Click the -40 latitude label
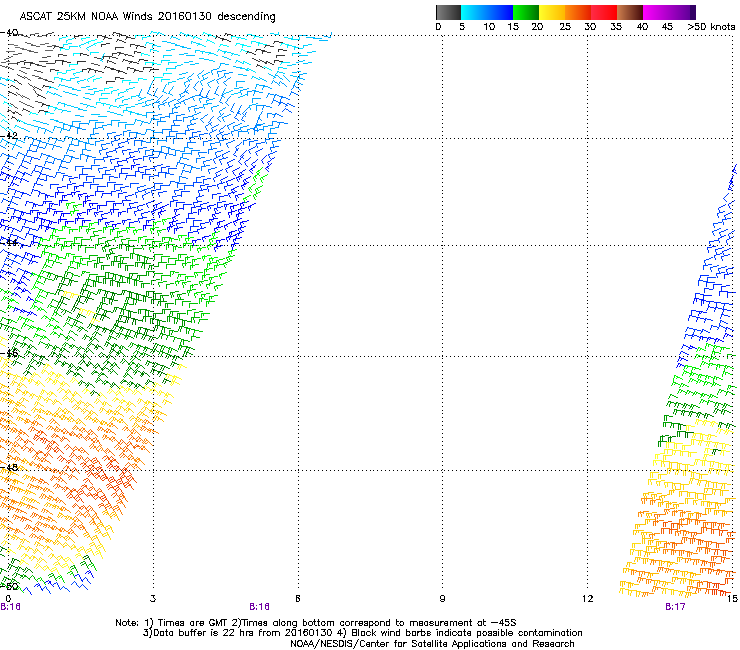Image resolution: width=740 pixels, height=650 pixels. point(9,33)
